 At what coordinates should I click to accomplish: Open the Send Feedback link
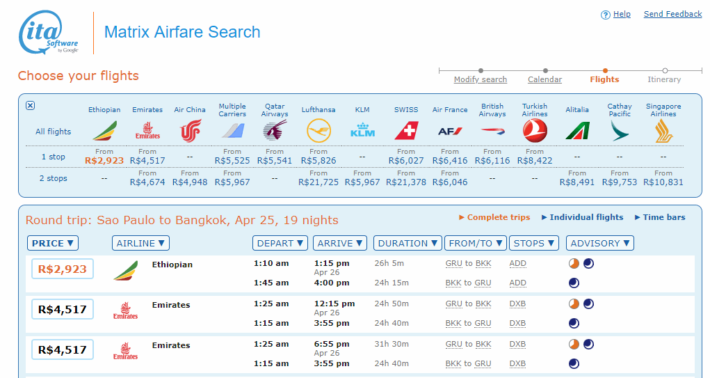pyautogui.click(x=673, y=14)
